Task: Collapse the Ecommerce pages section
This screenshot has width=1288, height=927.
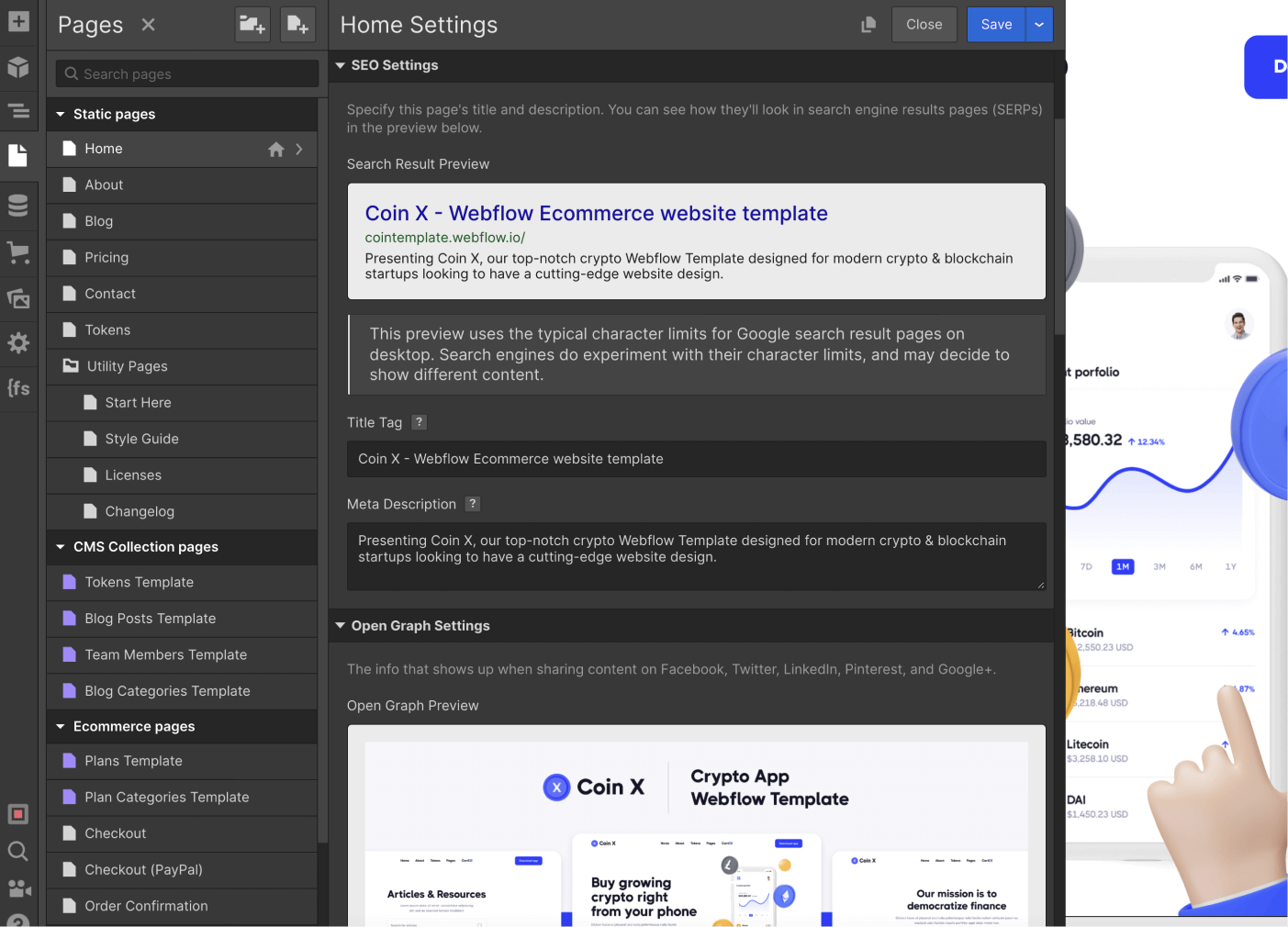Action: 61,727
